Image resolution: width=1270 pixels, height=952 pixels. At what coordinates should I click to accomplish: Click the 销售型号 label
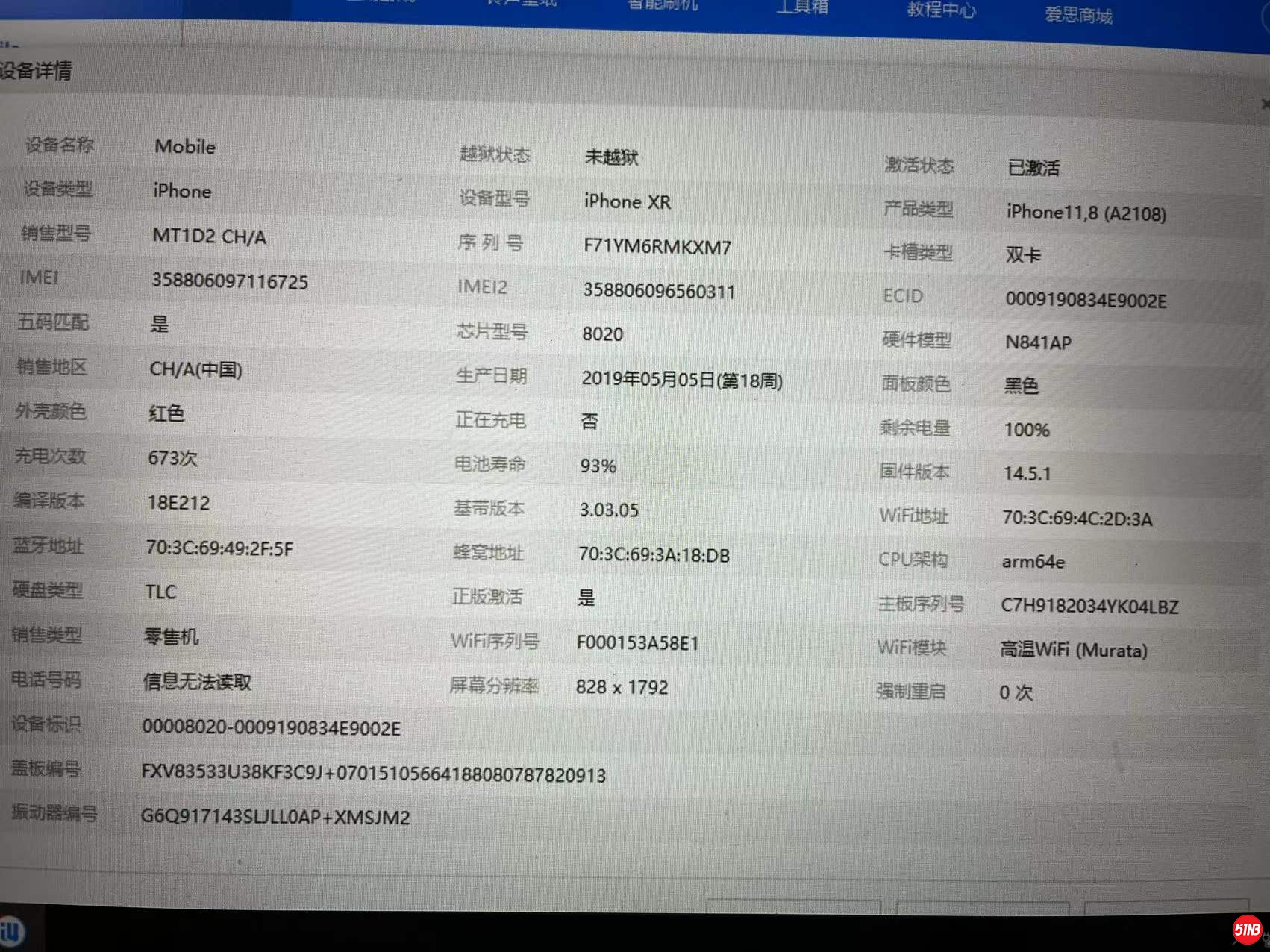click(x=55, y=234)
